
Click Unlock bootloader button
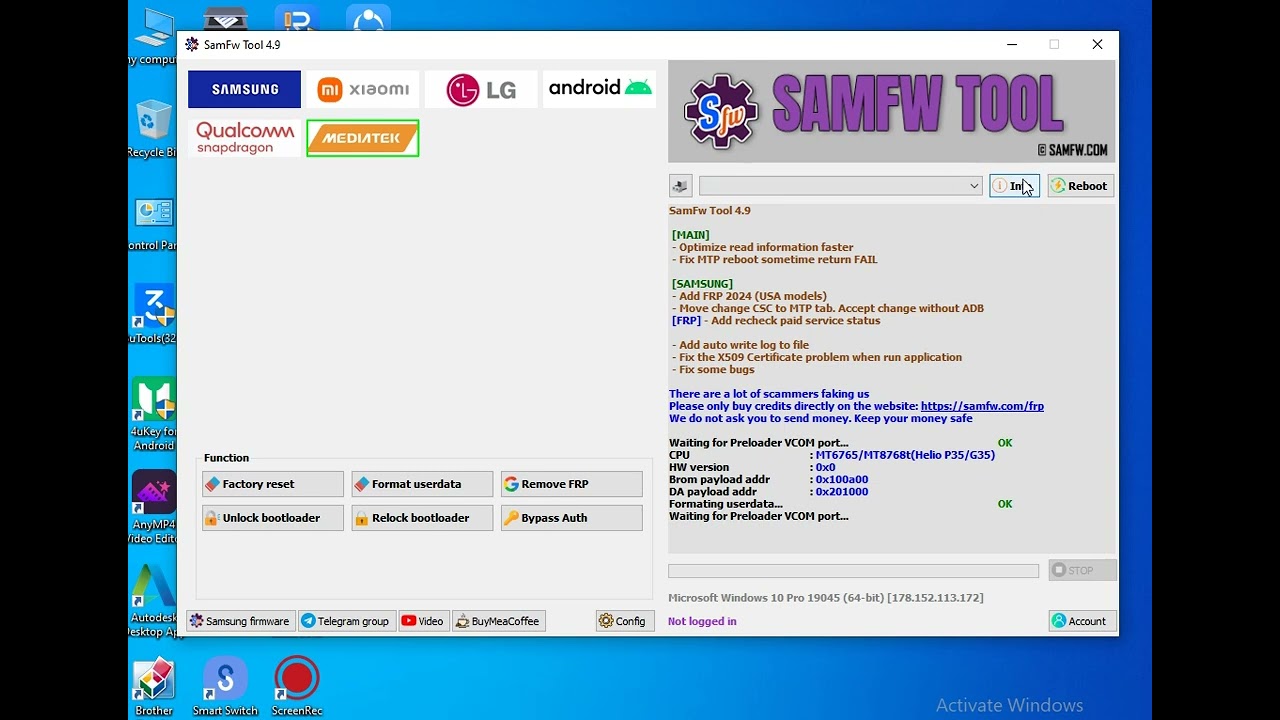(273, 518)
